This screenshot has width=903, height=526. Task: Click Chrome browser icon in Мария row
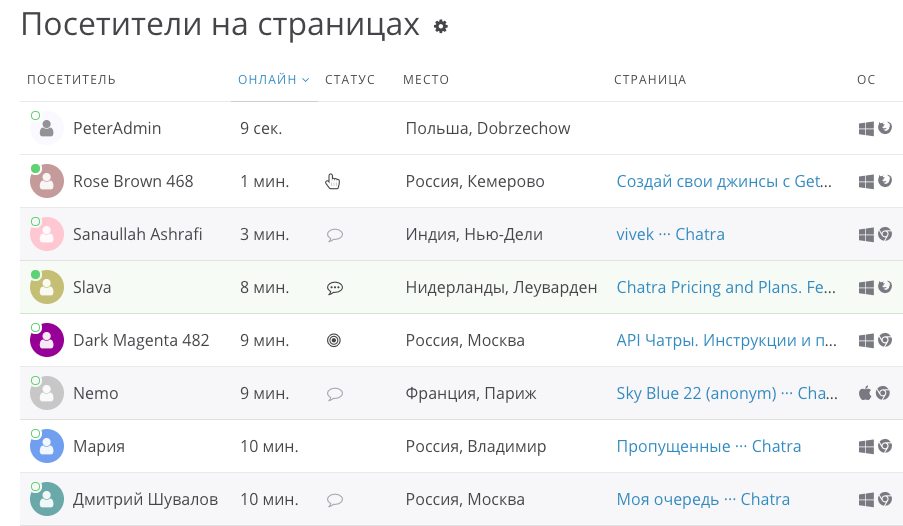pos(884,446)
